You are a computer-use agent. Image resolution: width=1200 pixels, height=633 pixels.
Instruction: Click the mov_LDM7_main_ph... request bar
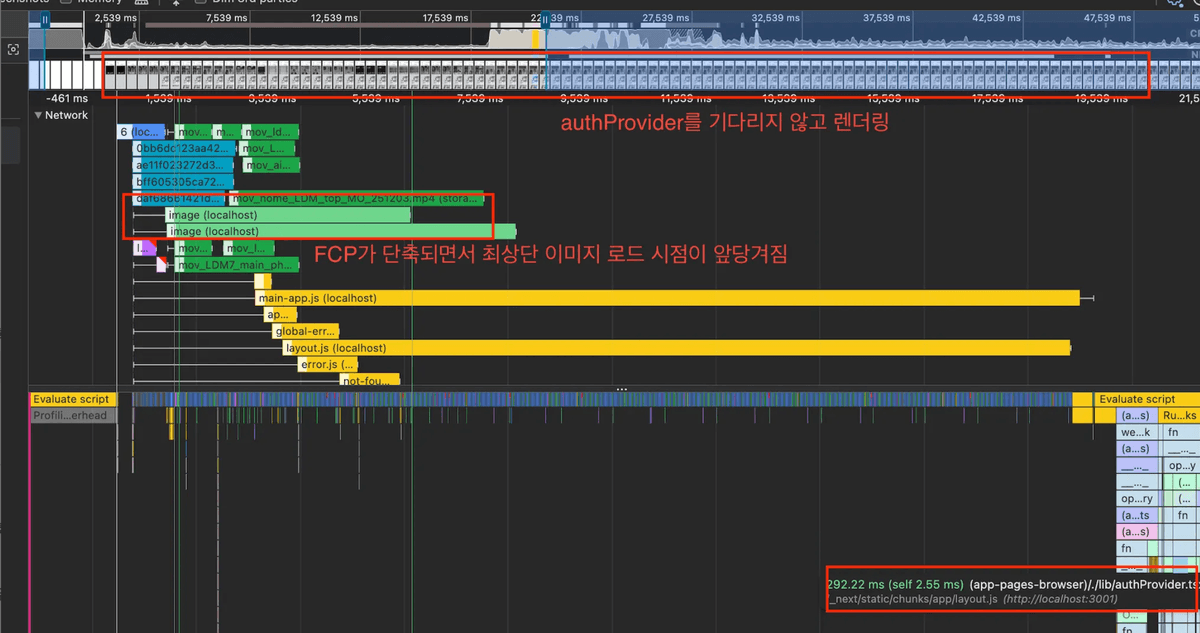click(x=236, y=265)
